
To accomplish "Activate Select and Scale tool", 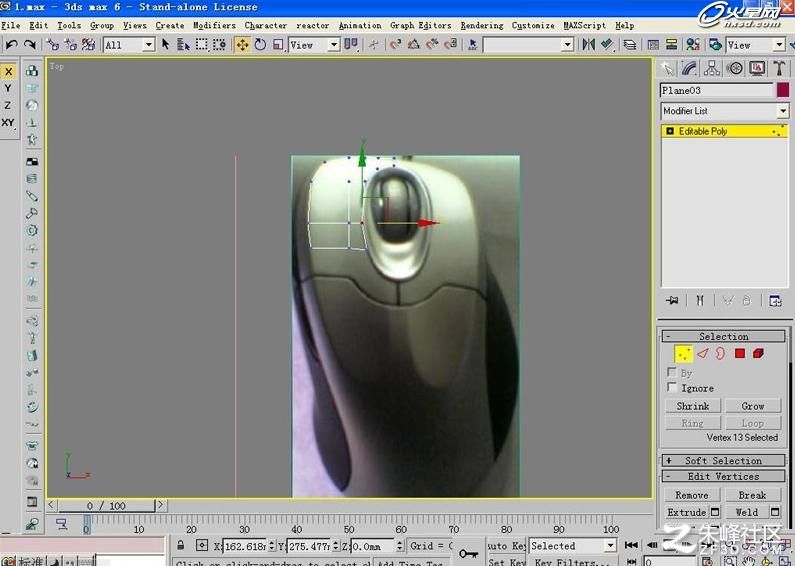I will [278, 45].
